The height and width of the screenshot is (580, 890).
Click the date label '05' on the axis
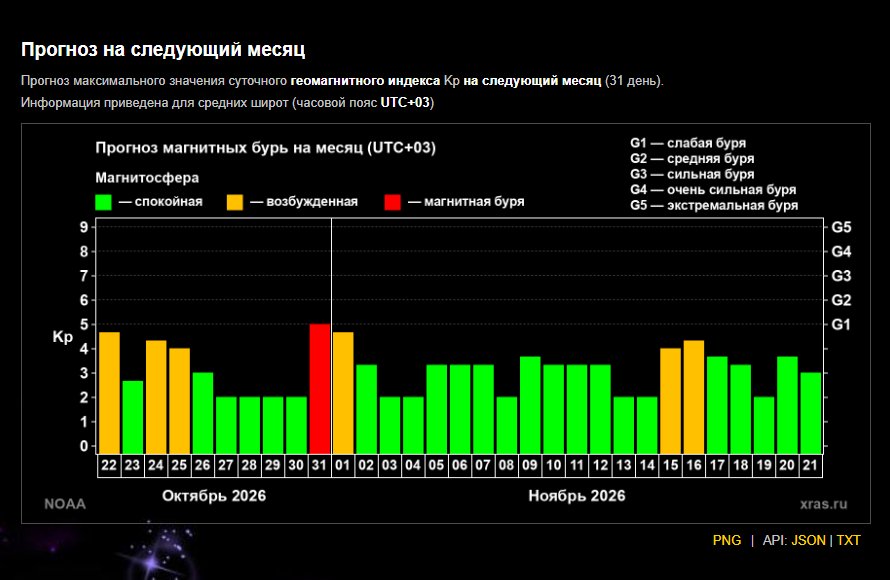(436, 465)
